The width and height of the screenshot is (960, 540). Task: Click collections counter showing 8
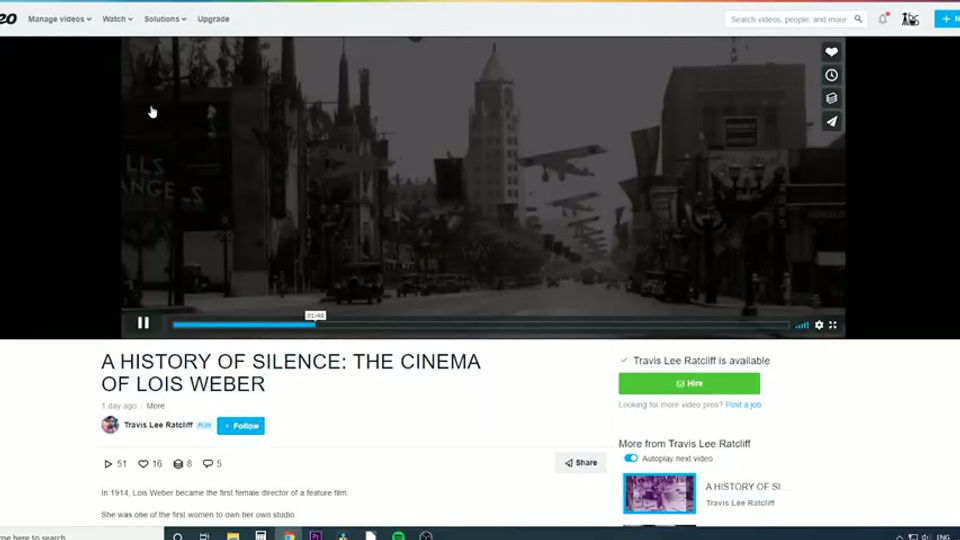[182, 464]
